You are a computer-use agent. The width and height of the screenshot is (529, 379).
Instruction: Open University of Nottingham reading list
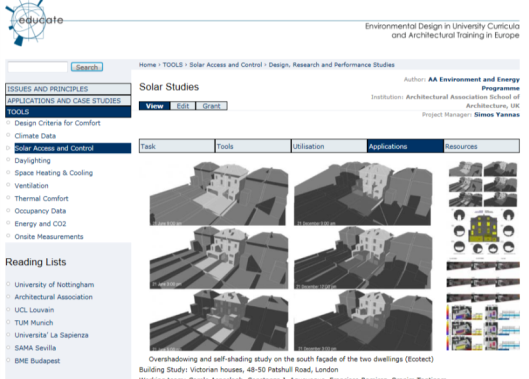click(54, 285)
